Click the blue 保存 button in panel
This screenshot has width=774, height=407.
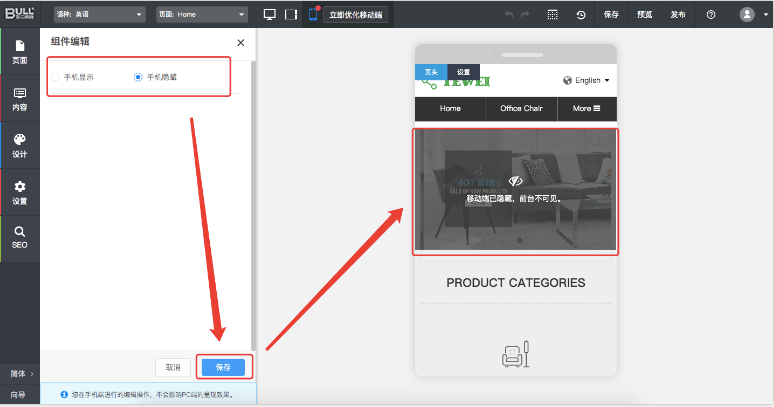tap(223, 367)
